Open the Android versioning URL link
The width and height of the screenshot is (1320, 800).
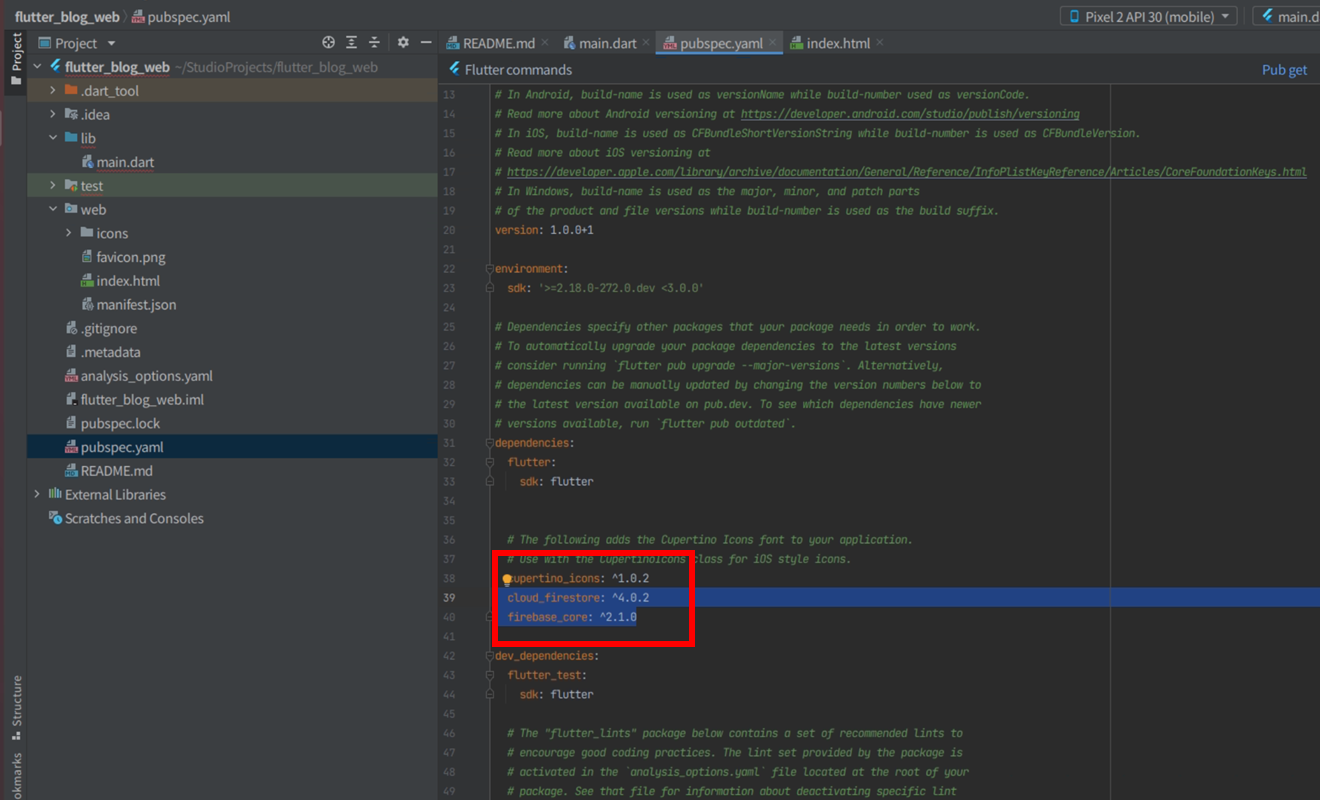(910, 114)
